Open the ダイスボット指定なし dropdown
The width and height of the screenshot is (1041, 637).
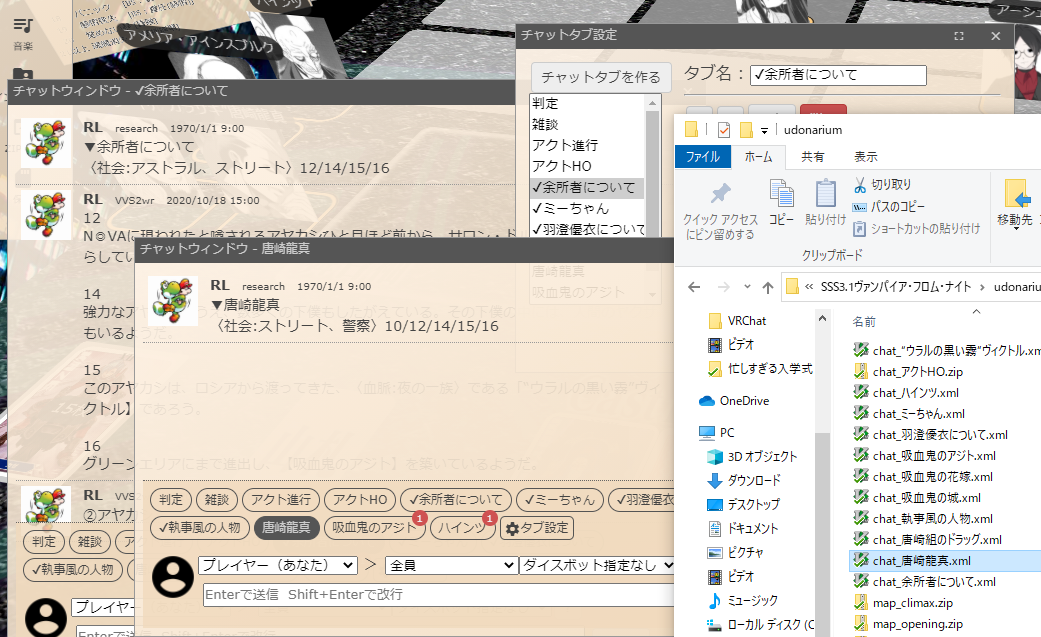[597, 565]
